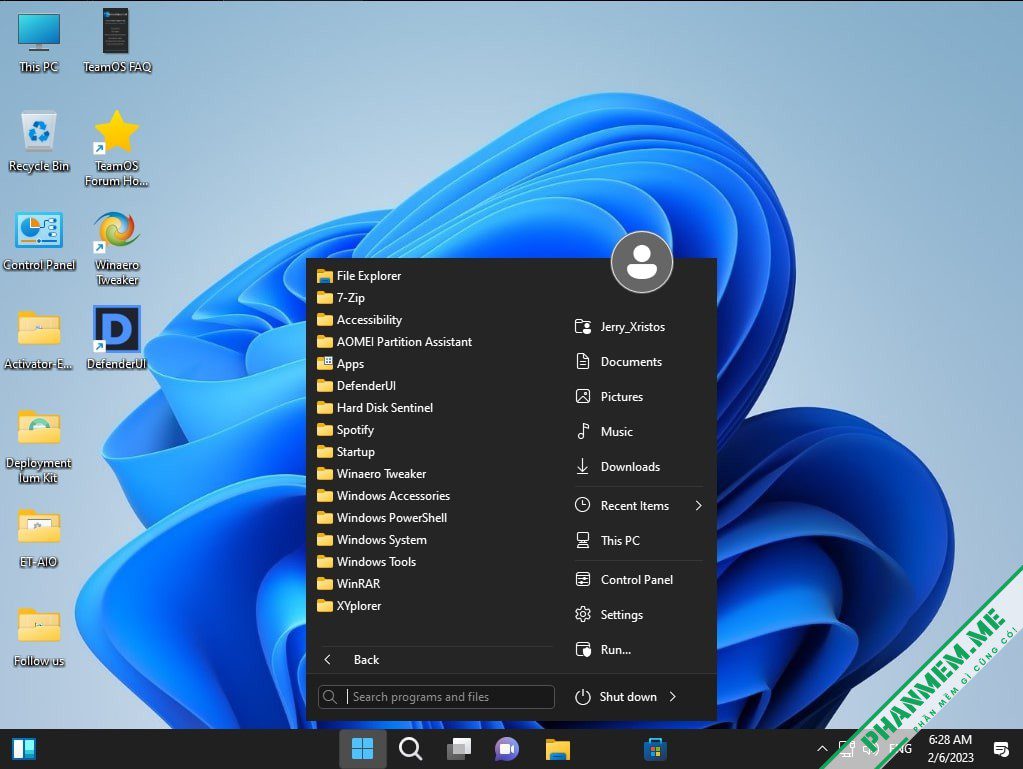Open the Follow us desktop folder

(39, 637)
